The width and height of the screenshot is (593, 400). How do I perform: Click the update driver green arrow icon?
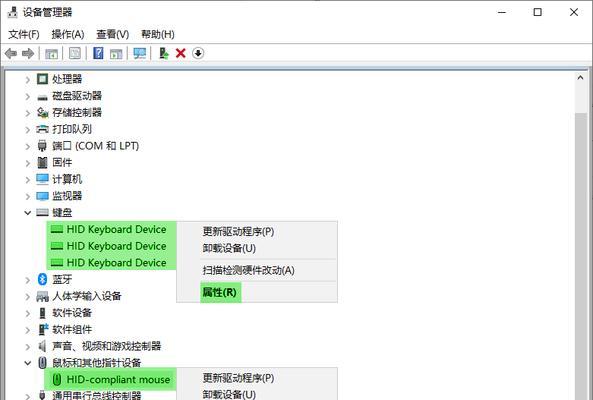(164, 53)
